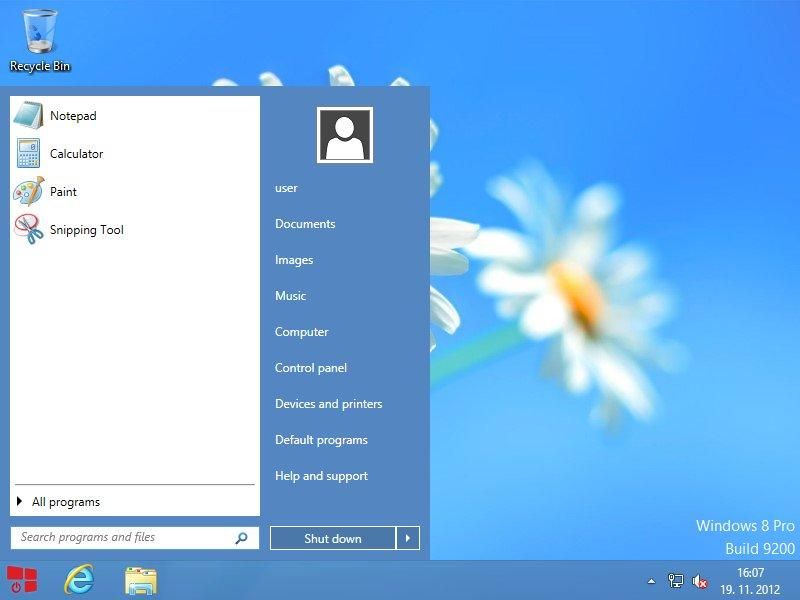Open Documents
This screenshot has width=800, height=600.
click(x=305, y=224)
